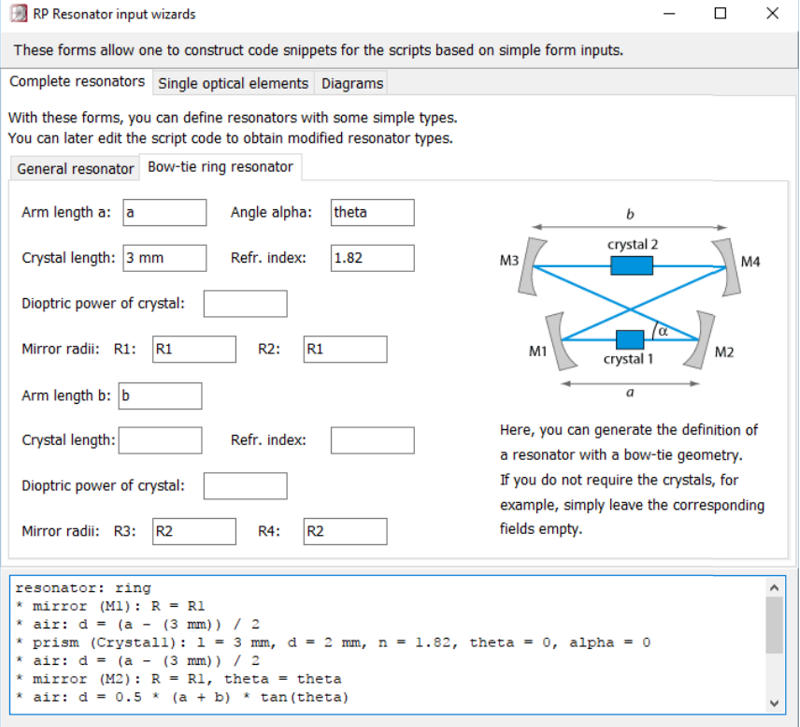Screen dimensions: 800x727
Task: Click the code output scrollbar thumb
Action: (x=774, y=625)
